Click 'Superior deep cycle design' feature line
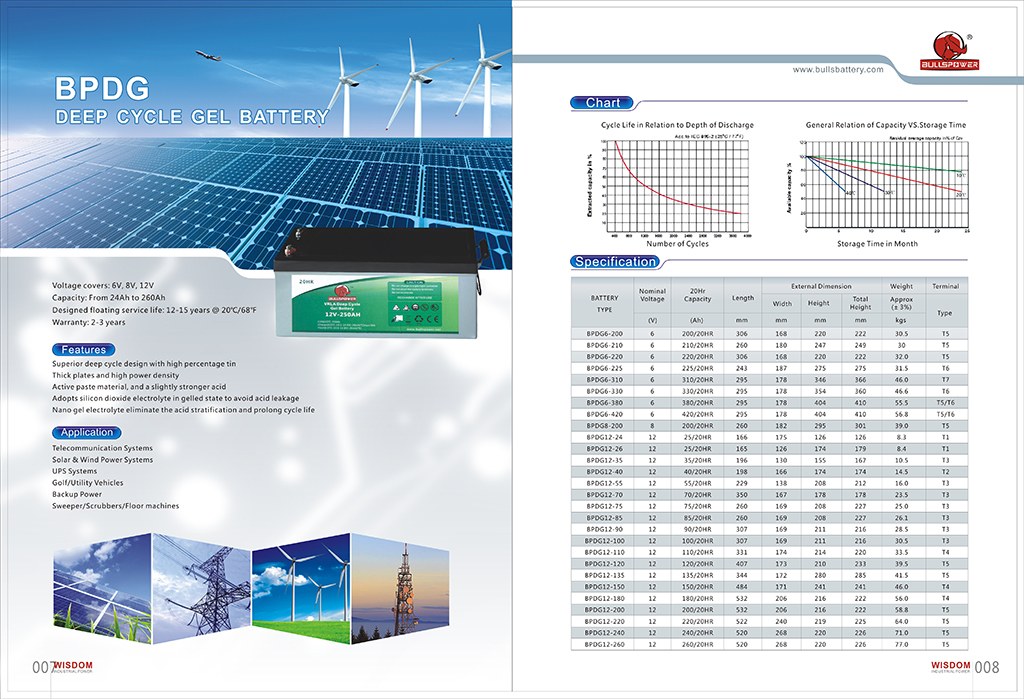The width and height of the screenshot is (1024, 699). pyautogui.click(x=144, y=364)
